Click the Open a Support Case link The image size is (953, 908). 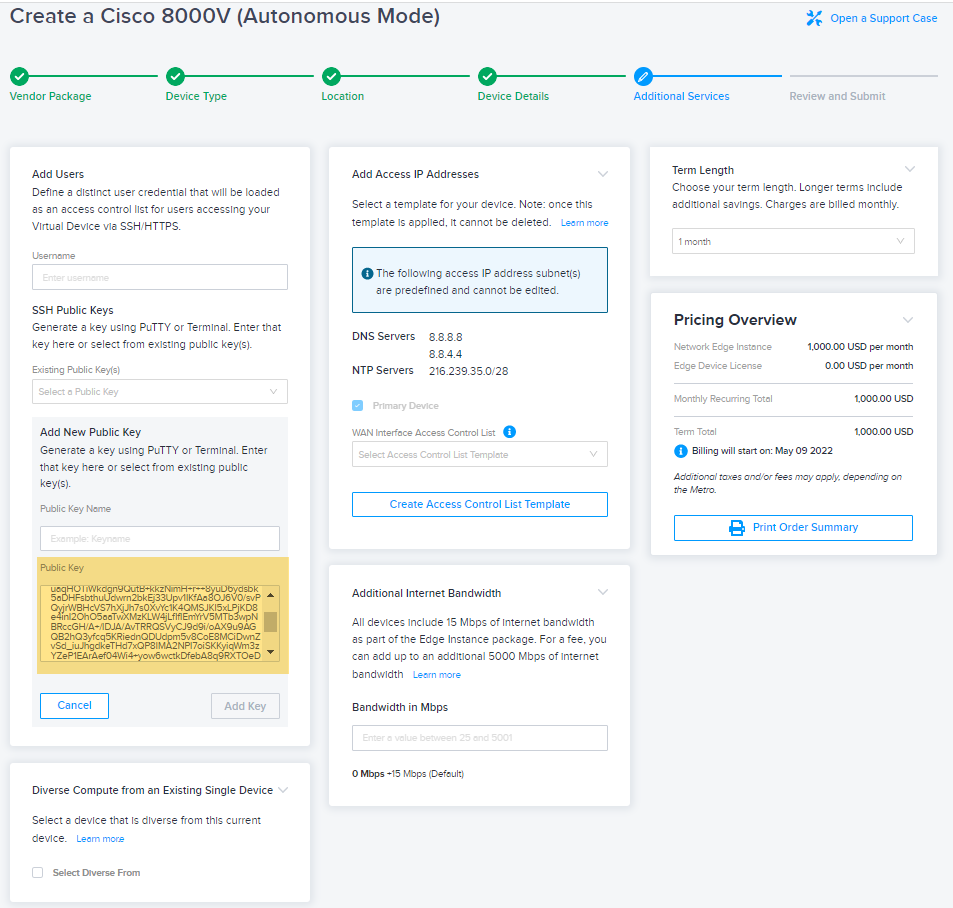884,18
